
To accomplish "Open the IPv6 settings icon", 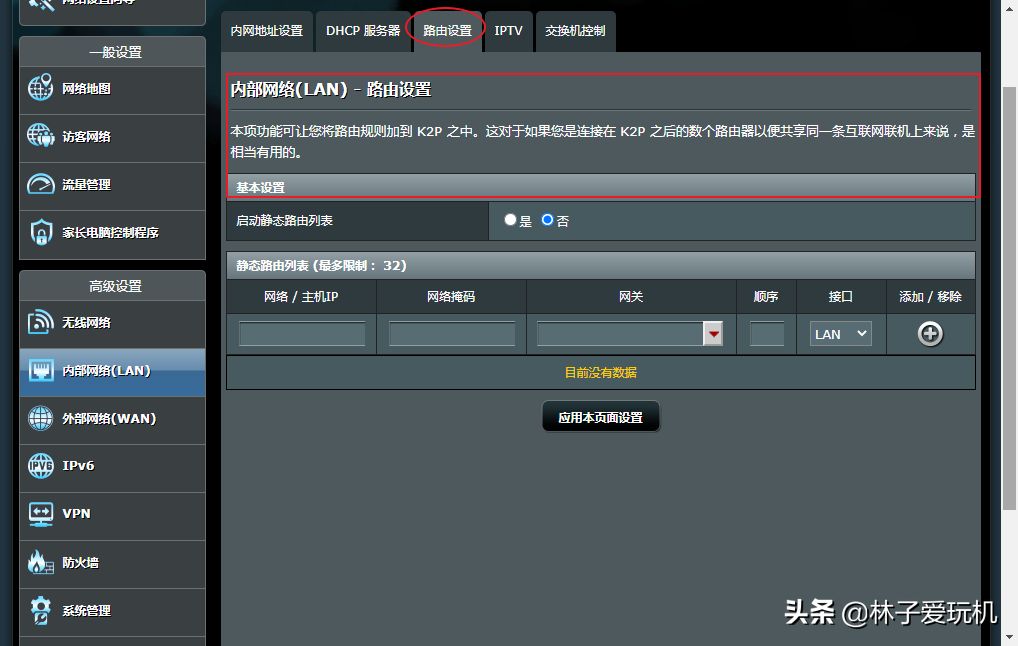I will coord(41,465).
